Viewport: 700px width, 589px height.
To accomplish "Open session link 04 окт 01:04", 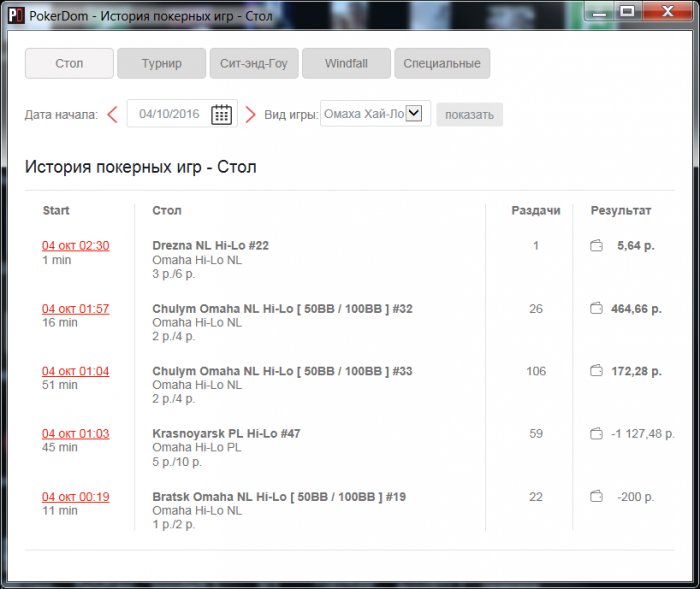I will coord(75,371).
